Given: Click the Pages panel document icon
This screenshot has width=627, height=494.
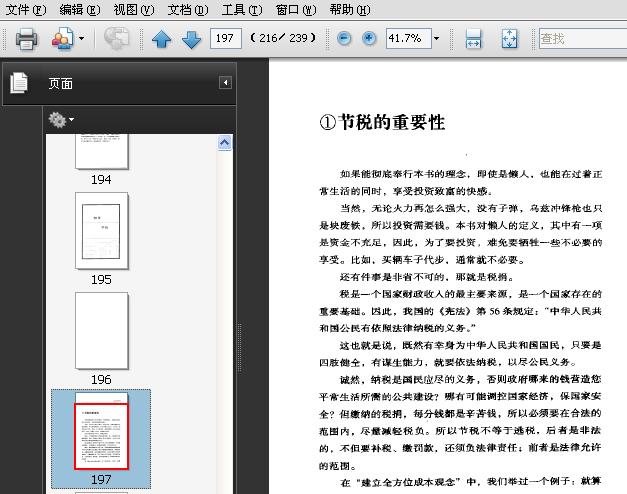Looking at the screenshot, I should pyautogui.click(x=19, y=83).
